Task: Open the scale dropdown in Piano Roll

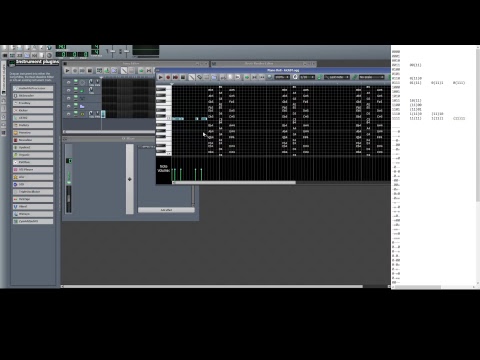Action: click(x=371, y=77)
